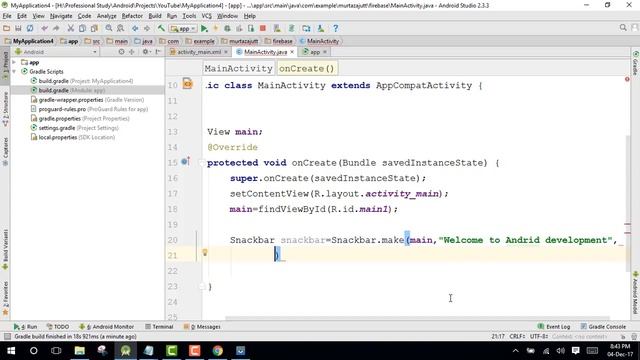Open the Messages tool window

[x=202, y=327]
